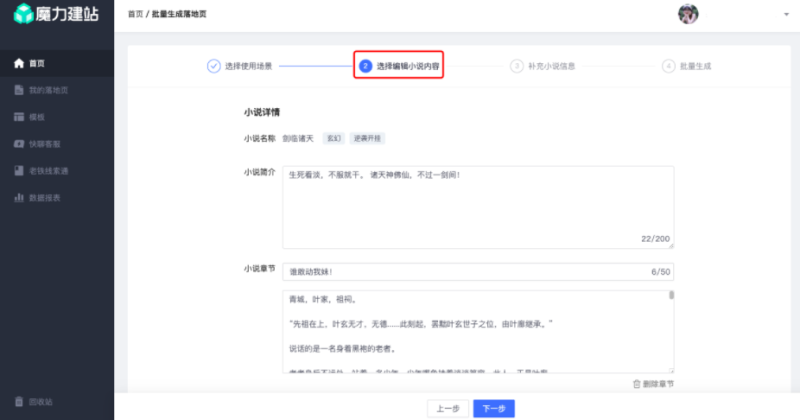Click the bar chart icon beside 数据报表
Viewport: 800px width, 420px height.
pos(19,197)
